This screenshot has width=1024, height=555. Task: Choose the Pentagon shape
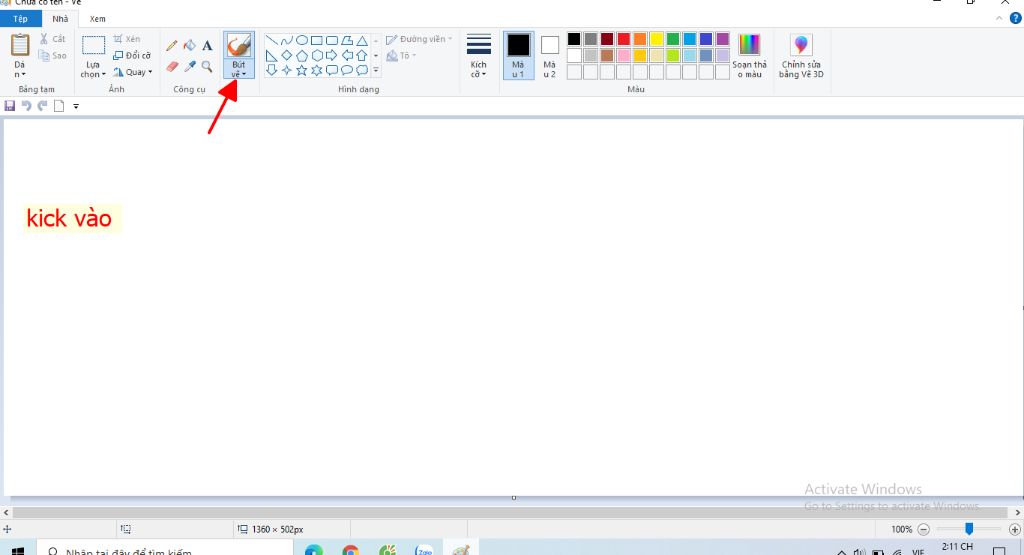pos(301,56)
